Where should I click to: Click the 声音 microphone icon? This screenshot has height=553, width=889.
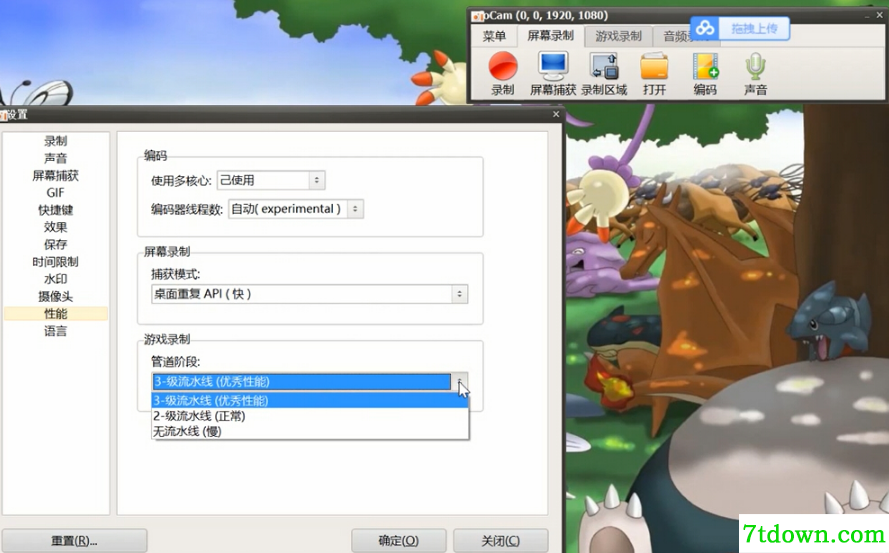click(x=755, y=73)
